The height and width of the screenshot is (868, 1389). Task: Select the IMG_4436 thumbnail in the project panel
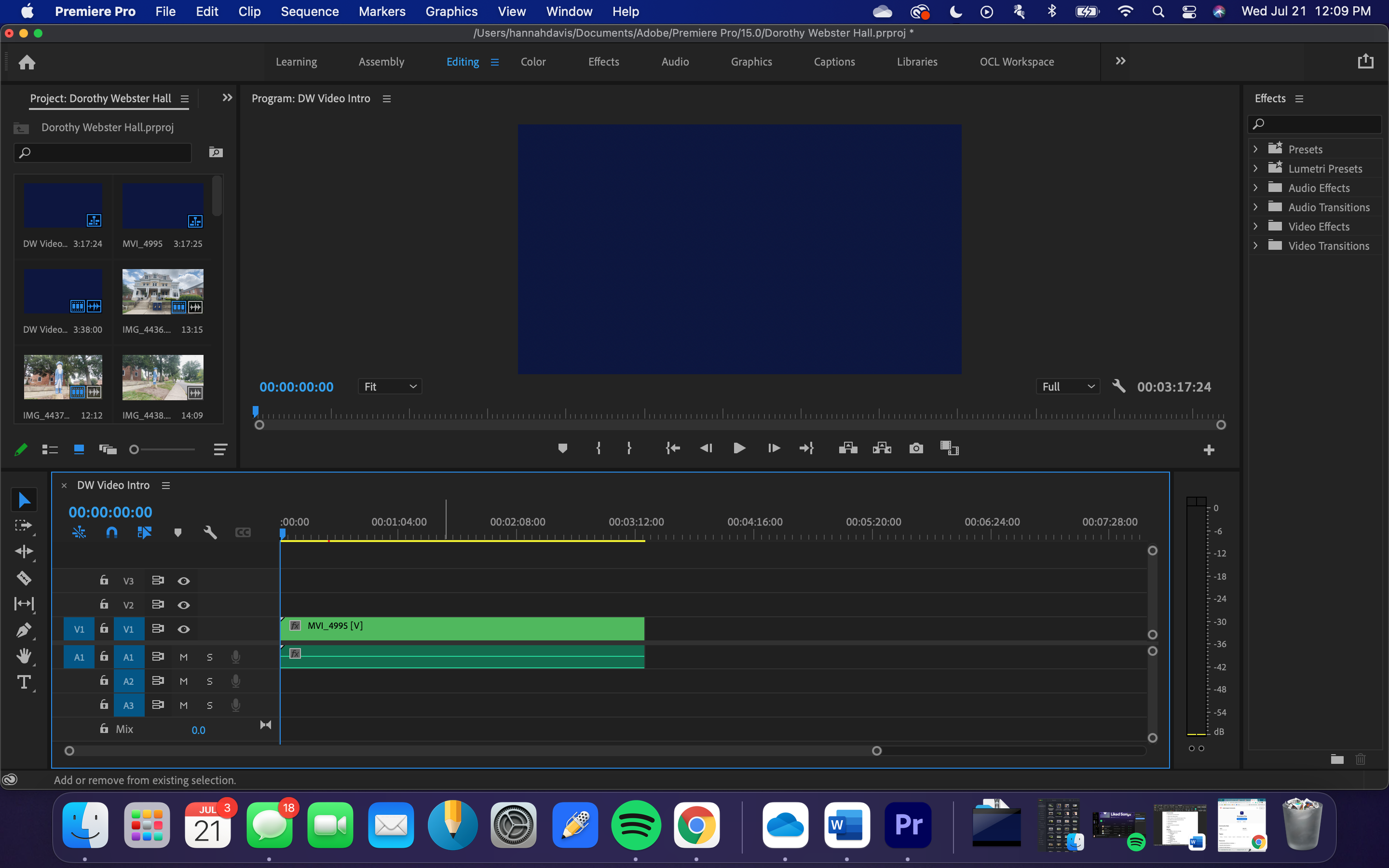point(163,291)
